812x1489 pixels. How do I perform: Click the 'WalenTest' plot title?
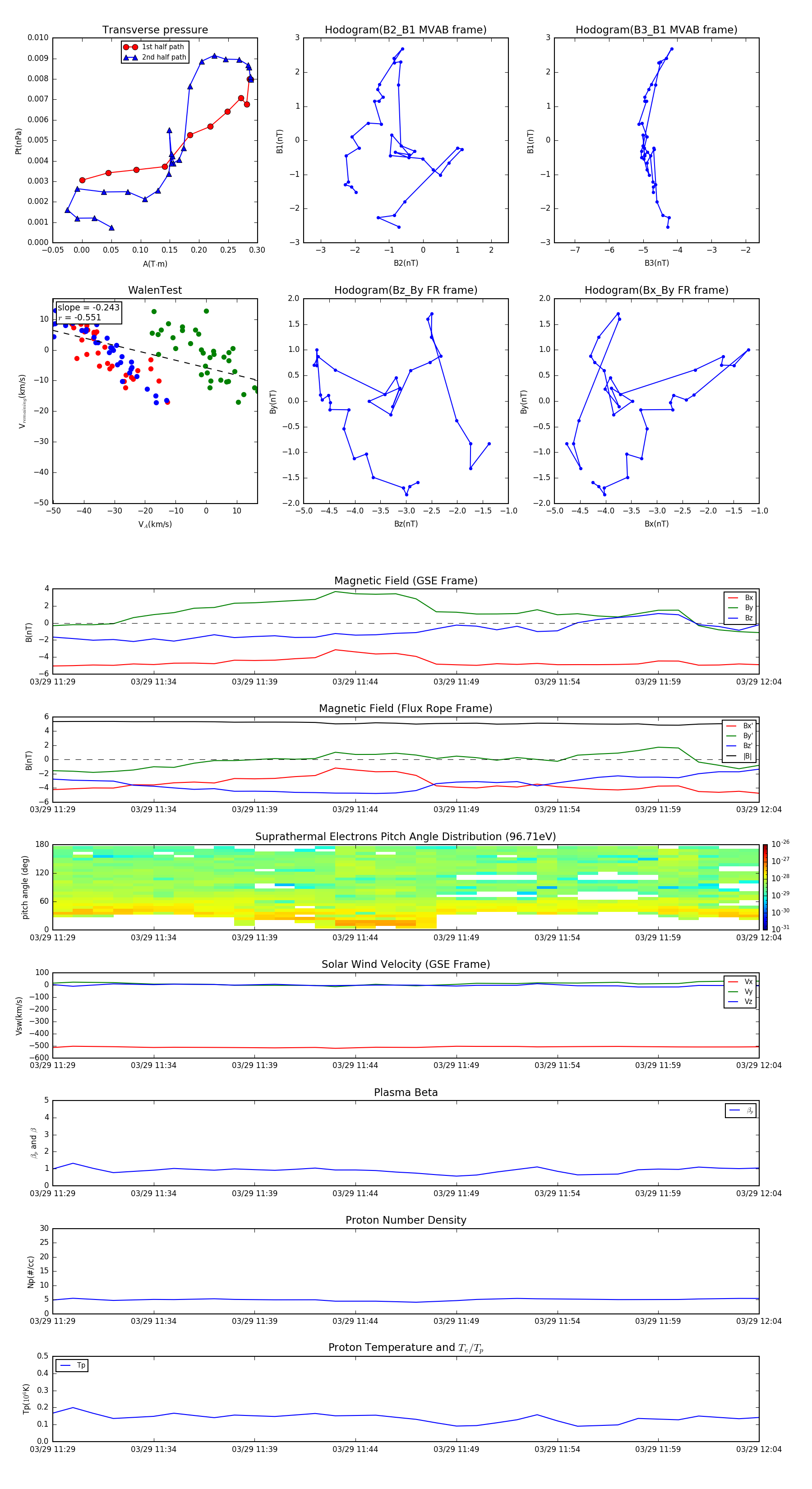pyautogui.click(x=155, y=290)
